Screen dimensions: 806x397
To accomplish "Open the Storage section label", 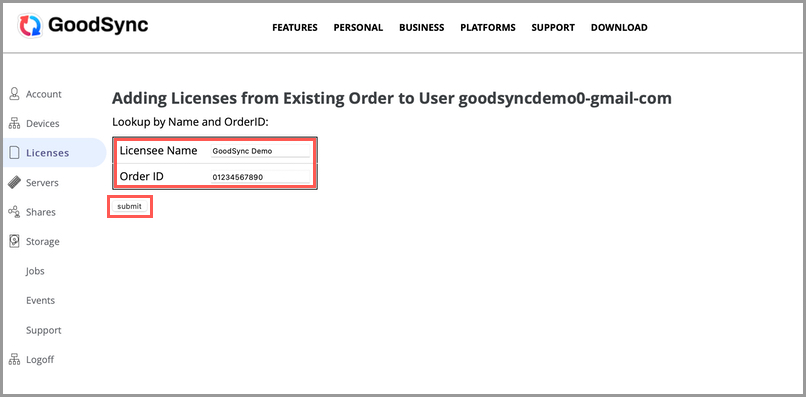I will (x=43, y=242).
